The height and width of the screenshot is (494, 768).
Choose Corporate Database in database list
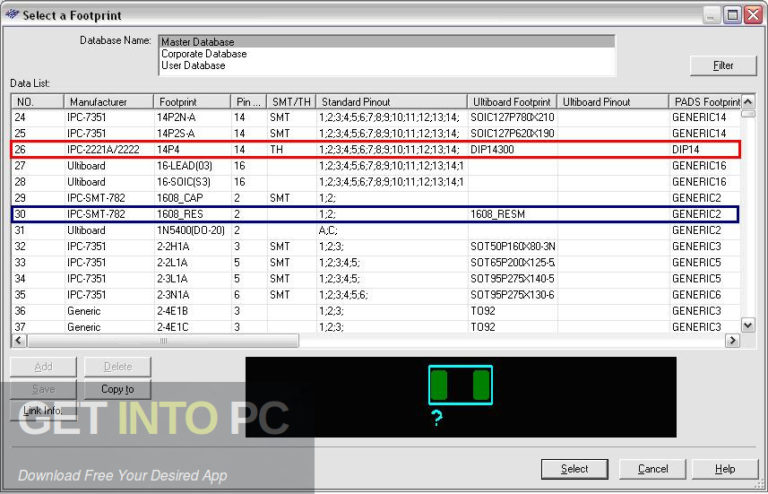click(387, 53)
